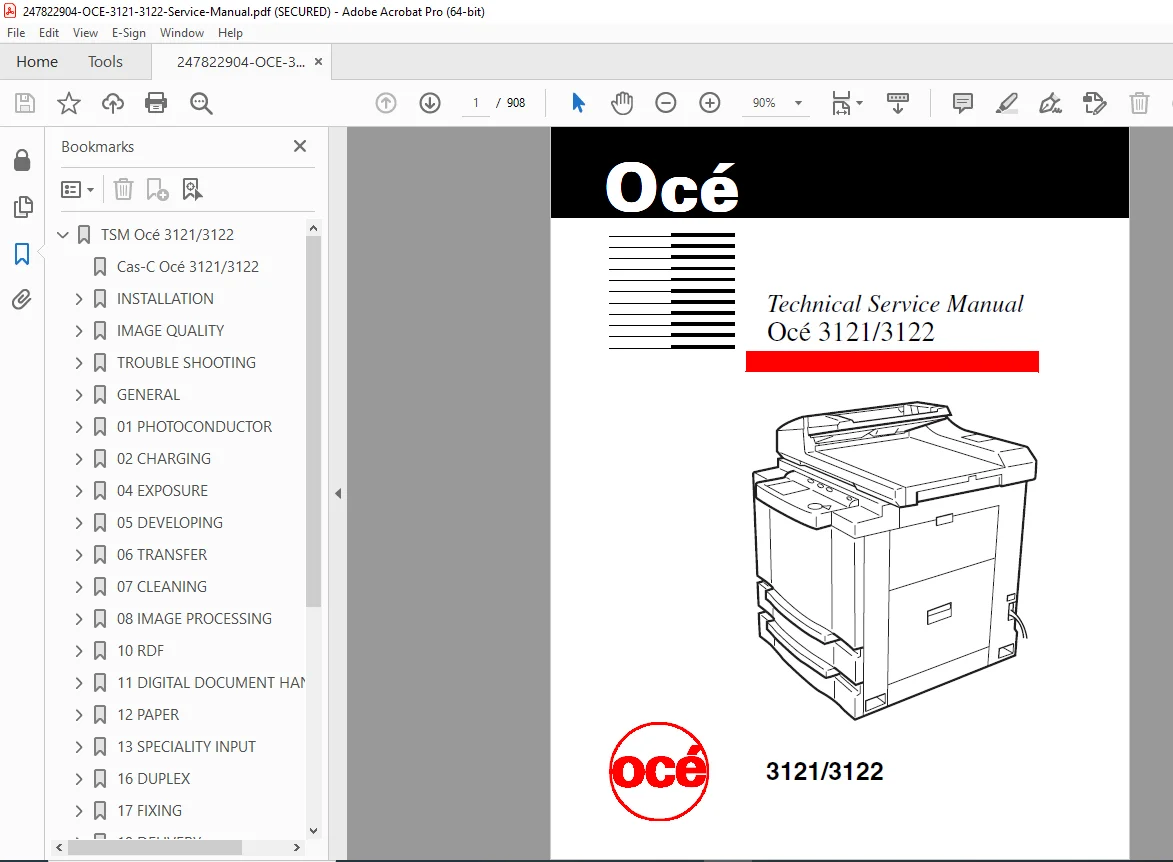Viewport: 1173px width, 862px height.
Task: Jump to the 17 FIXING bookmark
Action: tap(149, 811)
